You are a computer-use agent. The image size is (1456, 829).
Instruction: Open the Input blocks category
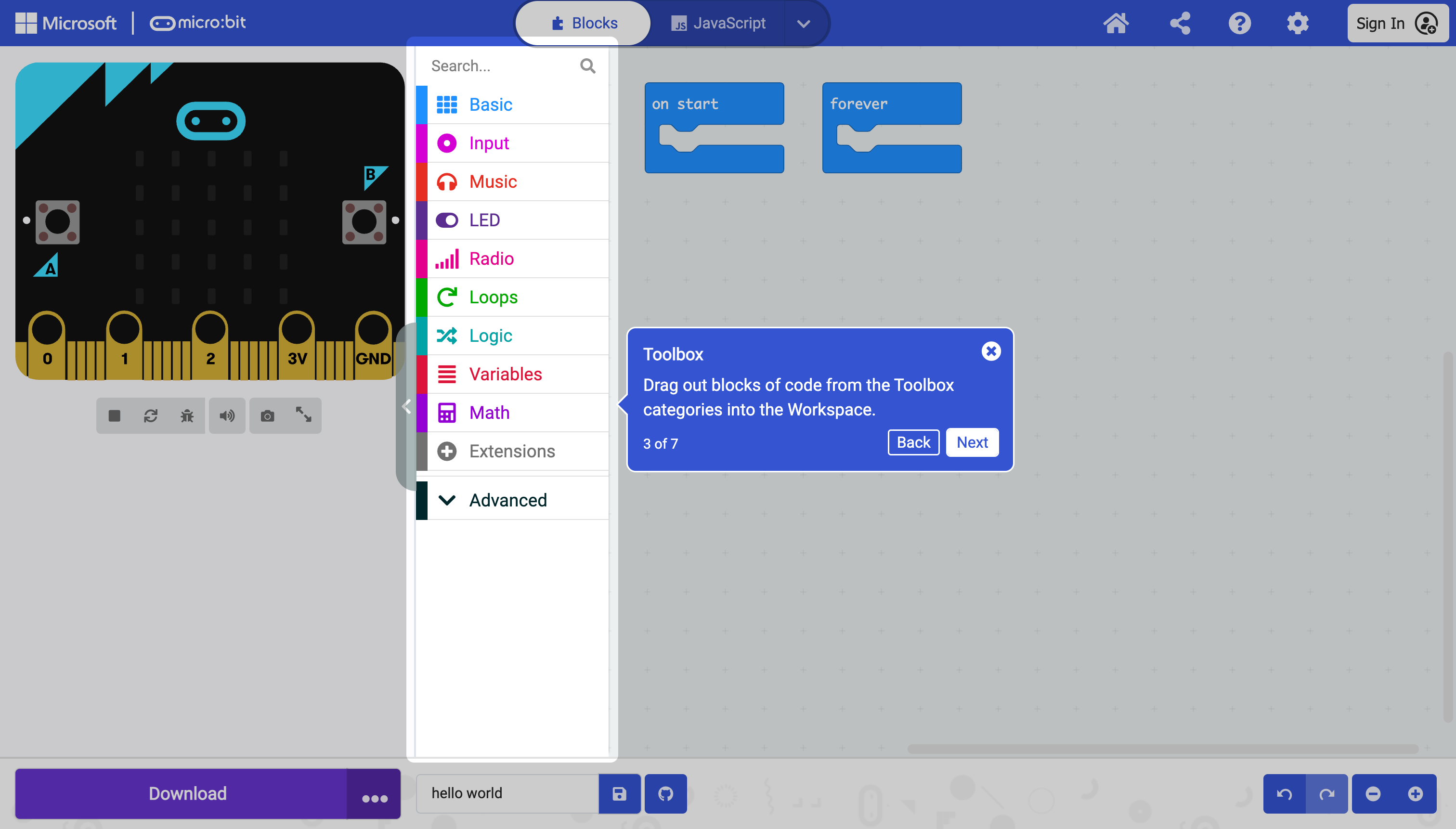click(x=512, y=143)
